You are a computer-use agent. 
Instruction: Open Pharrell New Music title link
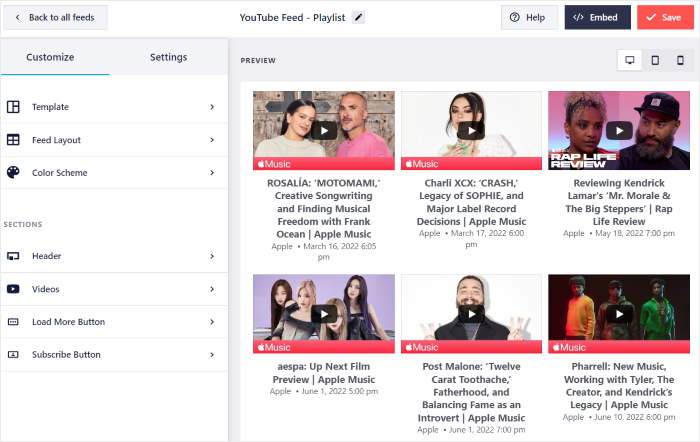[x=619, y=386]
